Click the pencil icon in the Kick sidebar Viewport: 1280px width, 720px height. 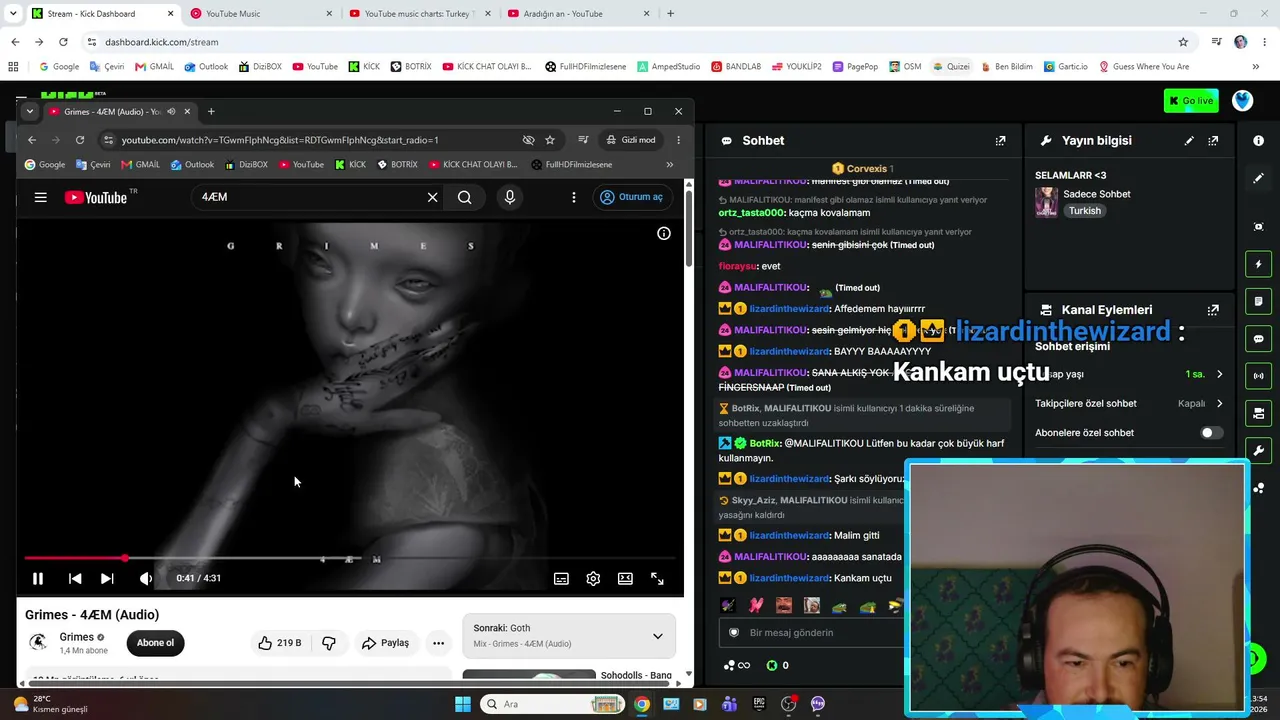click(x=1258, y=178)
